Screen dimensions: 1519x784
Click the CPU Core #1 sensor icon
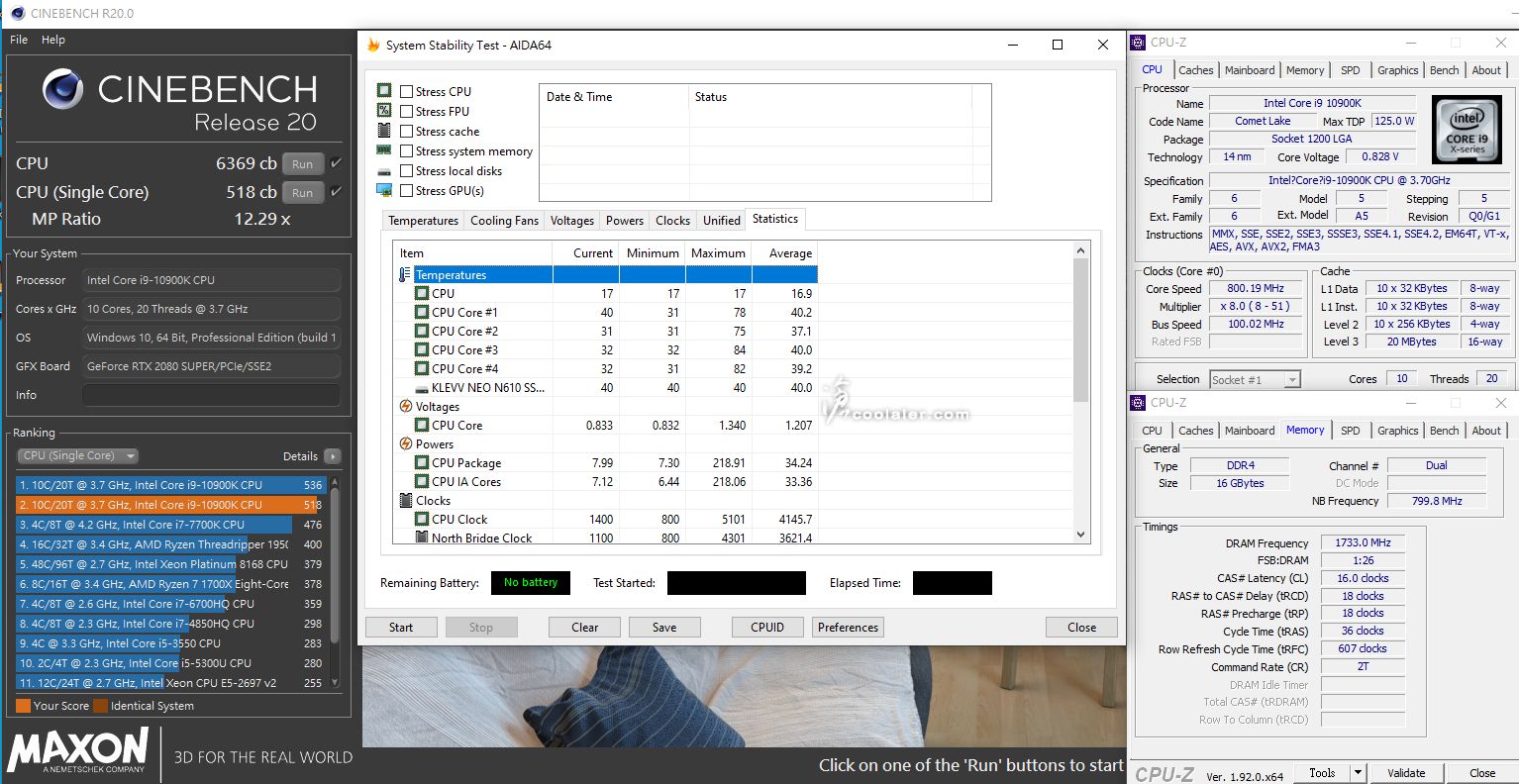coord(422,312)
